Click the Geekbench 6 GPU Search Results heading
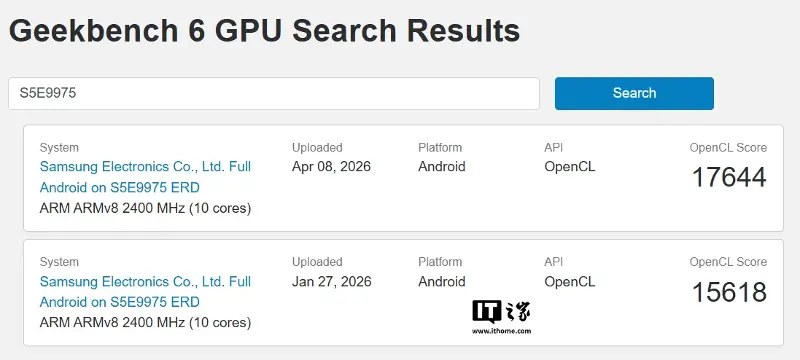The width and height of the screenshot is (800, 360). pos(264,31)
